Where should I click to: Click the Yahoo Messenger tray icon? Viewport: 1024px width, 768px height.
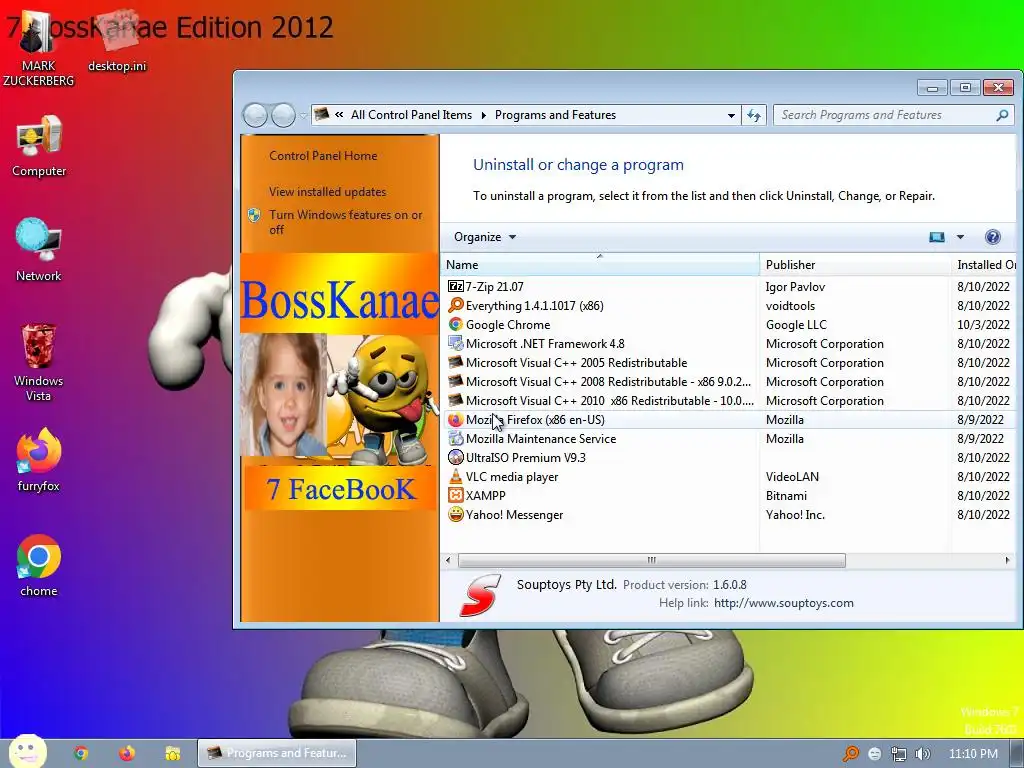(x=874, y=754)
